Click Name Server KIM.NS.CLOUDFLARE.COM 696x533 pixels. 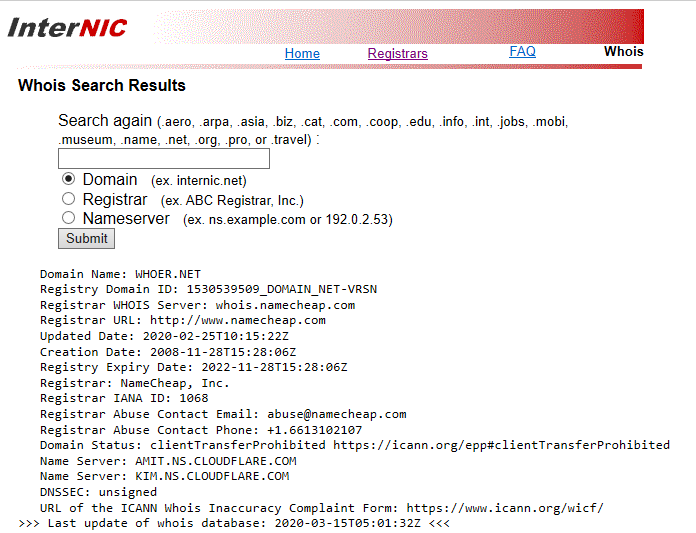(165, 476)
